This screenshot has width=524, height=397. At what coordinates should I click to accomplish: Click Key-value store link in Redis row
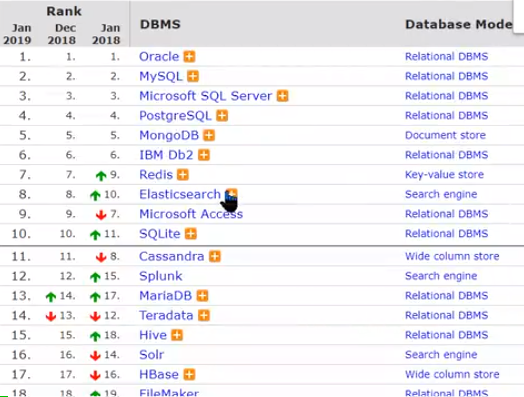(444, 174)
